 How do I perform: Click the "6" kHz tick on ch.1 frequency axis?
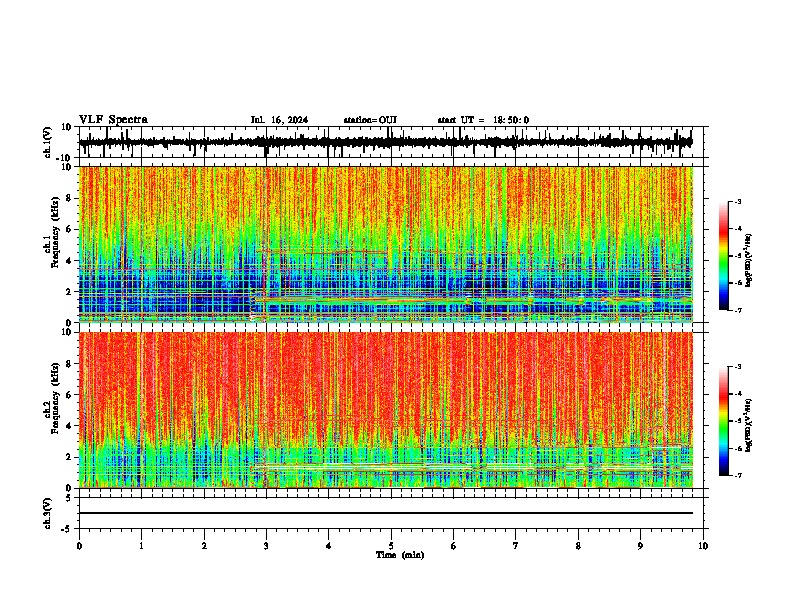pyautogui.click(x=69, y=230)
